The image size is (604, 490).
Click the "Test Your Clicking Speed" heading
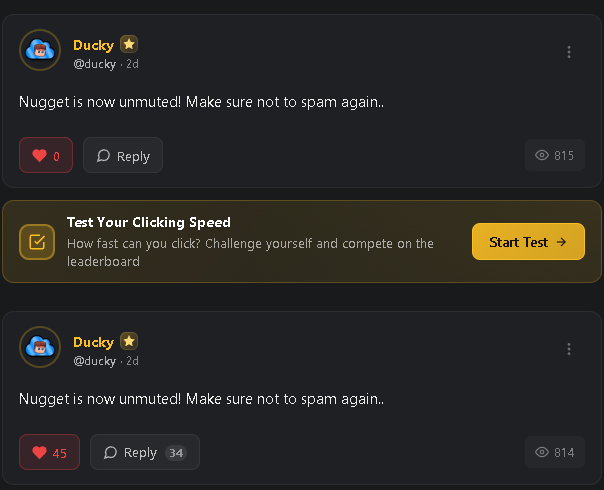click(149, 222)
